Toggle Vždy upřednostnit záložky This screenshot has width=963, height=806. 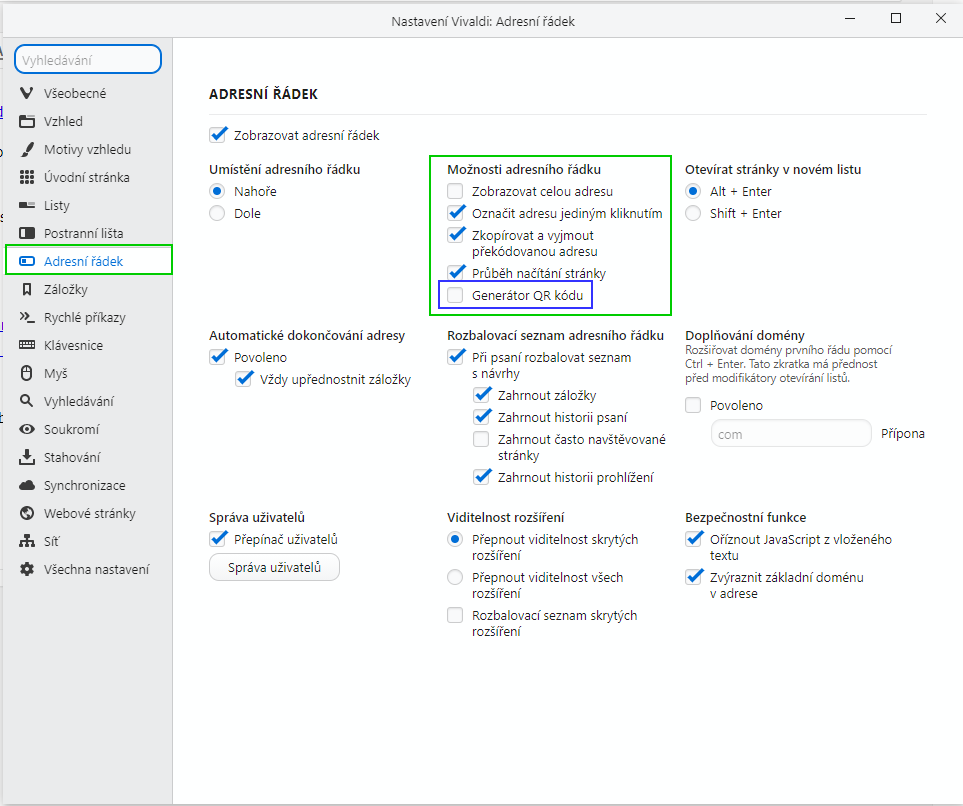tap(243, 379)
